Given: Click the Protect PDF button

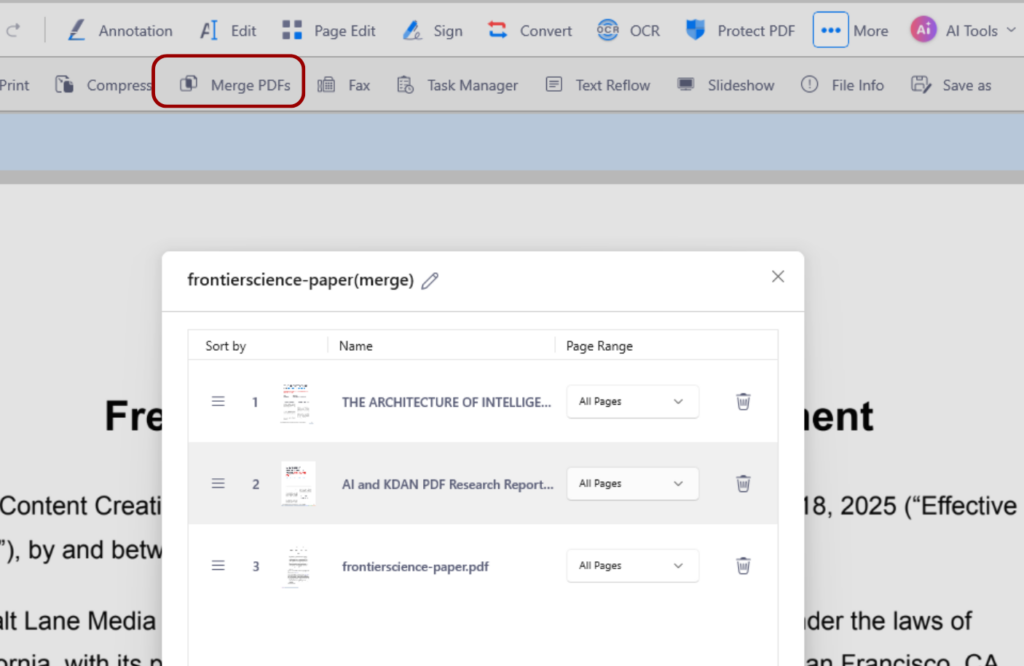Looking at the screenshot, I should pyautogui.click(x=741, y=30).
